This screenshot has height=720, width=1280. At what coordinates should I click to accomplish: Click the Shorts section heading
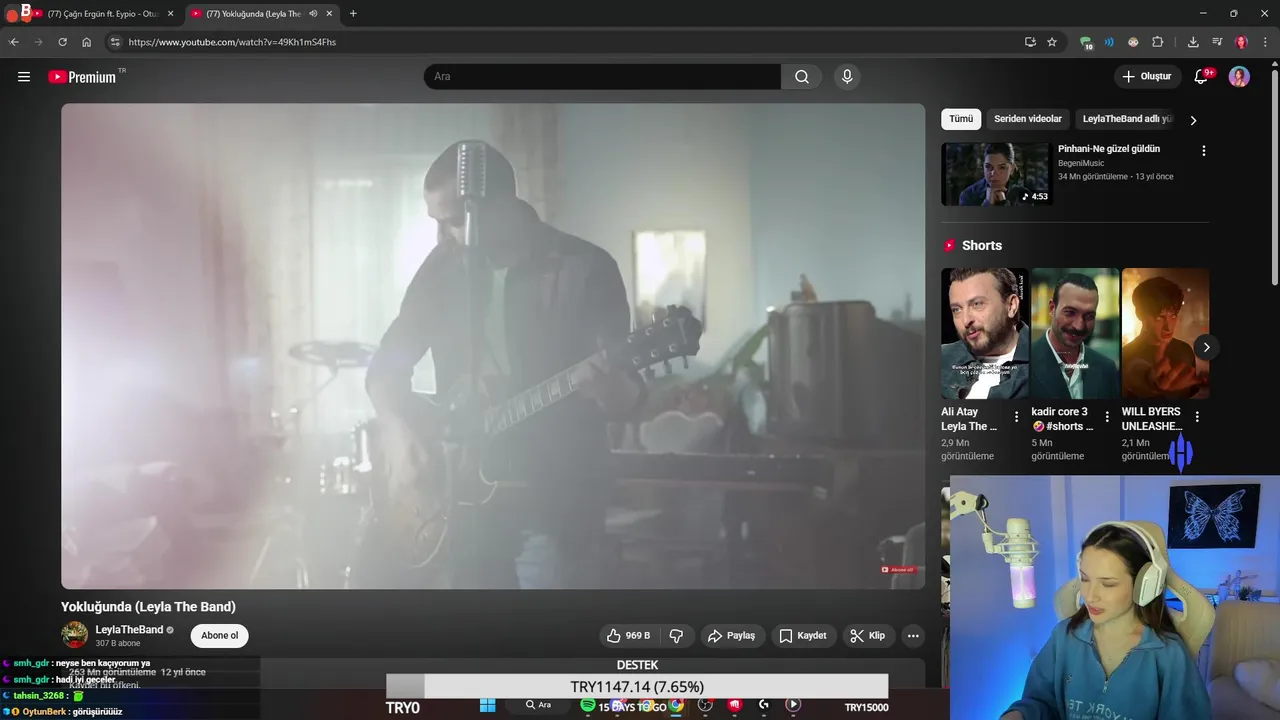pyautogui.click(x=982, y=246)
